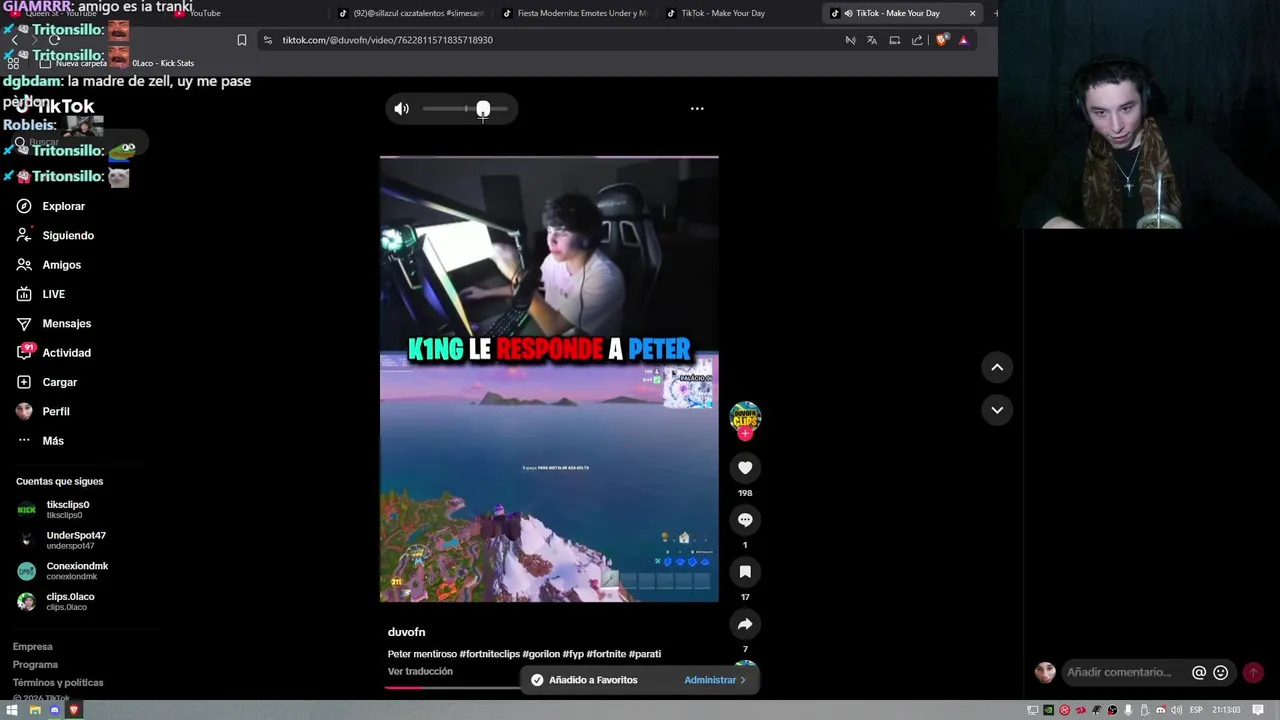Image resolution: width=1280 pixels, height=720 pixels.
Task: Click the browser share icon in address bar
Action: (x=917, y=40)
